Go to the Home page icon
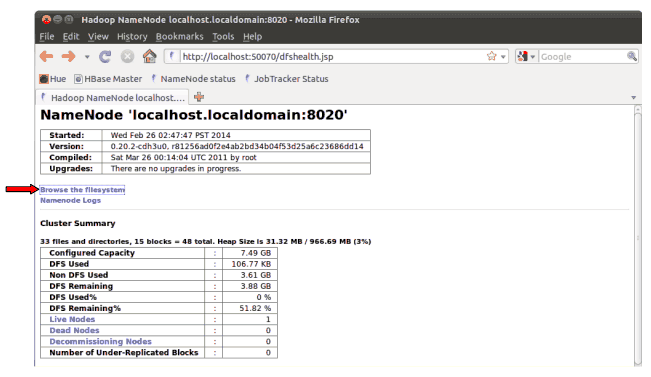Viewport: 651px width, 377px height. click(150, 56)
